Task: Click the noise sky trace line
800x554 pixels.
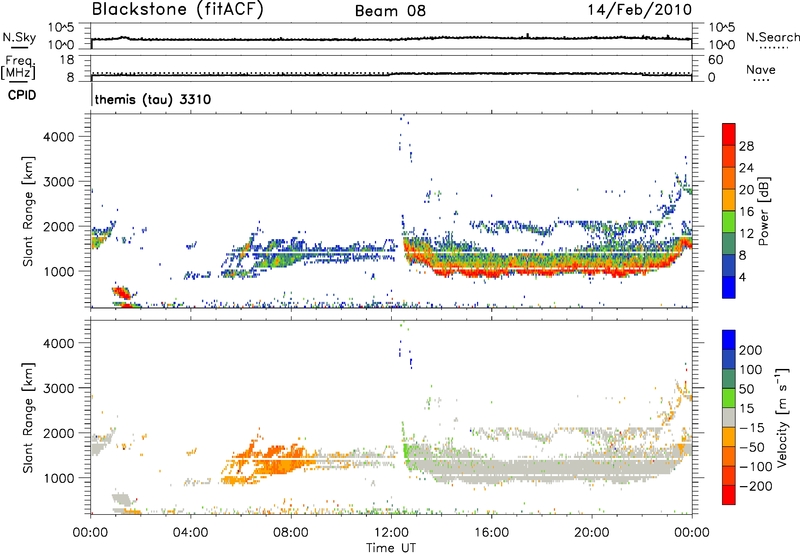Action: pos(391,39)
